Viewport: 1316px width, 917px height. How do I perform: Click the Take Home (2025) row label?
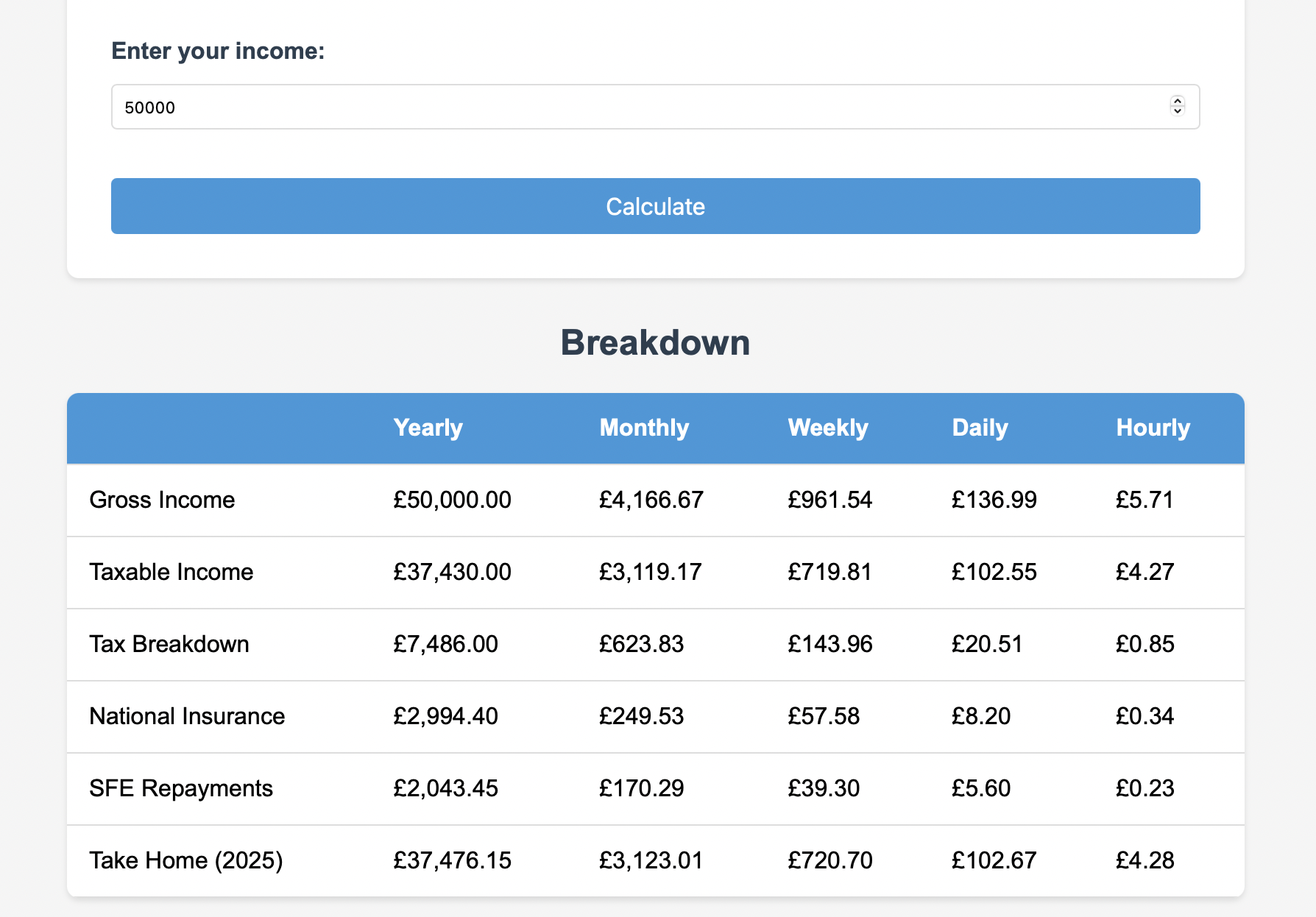tap(185, 860)
